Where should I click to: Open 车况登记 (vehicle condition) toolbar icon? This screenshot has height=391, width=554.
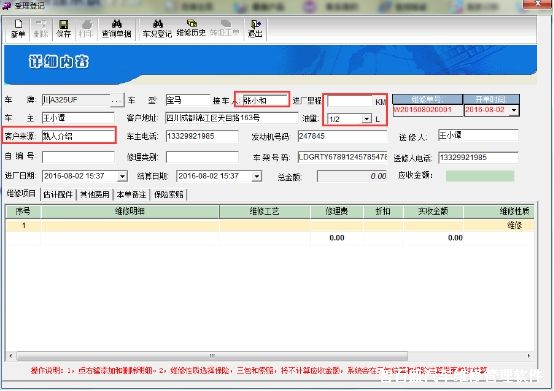click(157, 29)
